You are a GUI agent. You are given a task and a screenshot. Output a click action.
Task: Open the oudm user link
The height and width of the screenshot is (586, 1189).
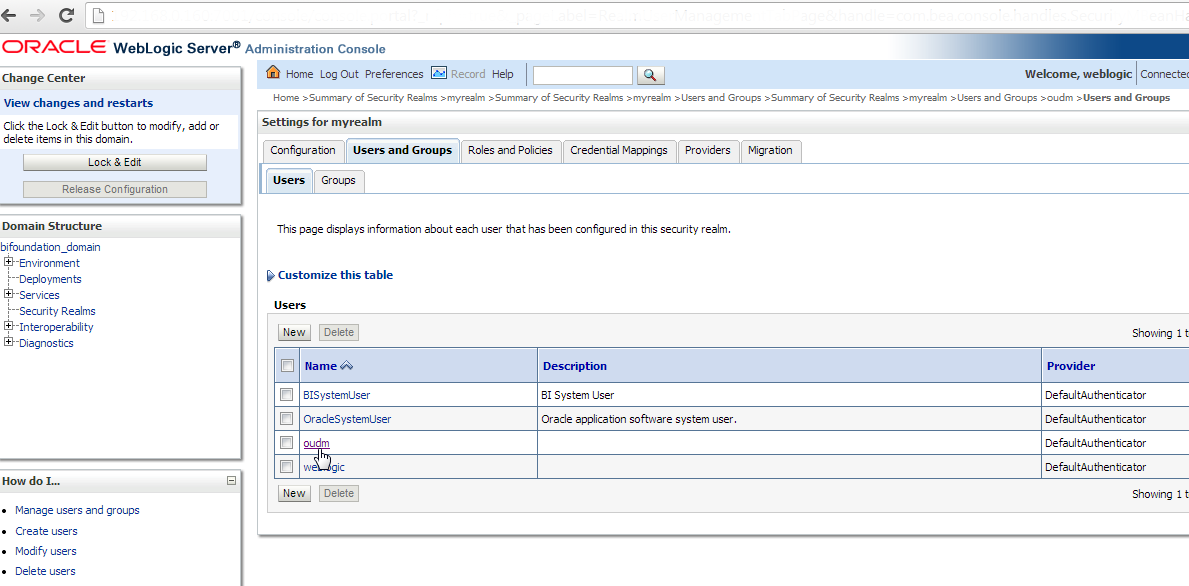(316, 443)
